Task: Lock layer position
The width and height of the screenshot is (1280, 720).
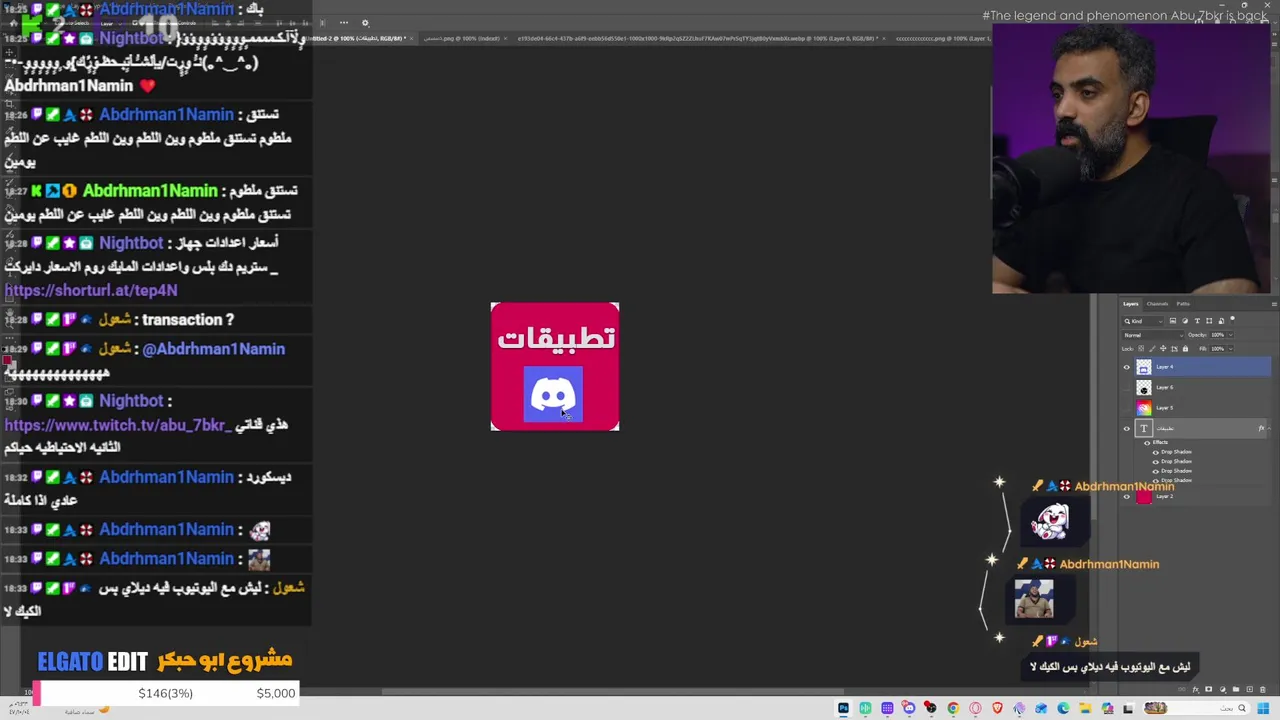Action: [1163, 349]
